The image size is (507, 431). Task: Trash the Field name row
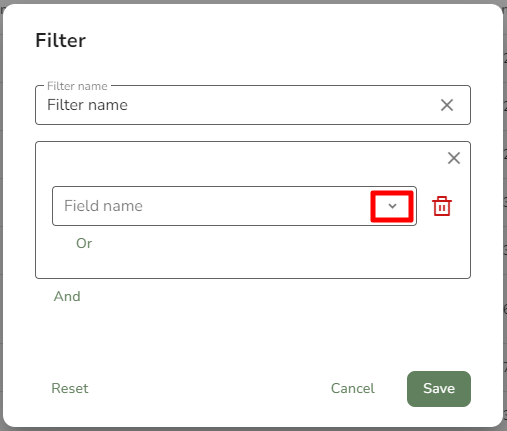[442, 206]
